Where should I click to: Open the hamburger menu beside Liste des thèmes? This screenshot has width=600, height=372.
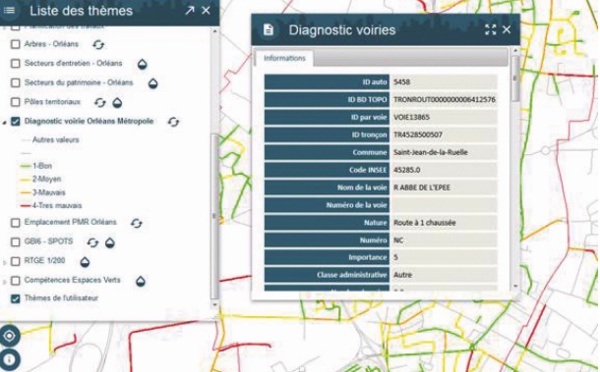coord(9,10)
